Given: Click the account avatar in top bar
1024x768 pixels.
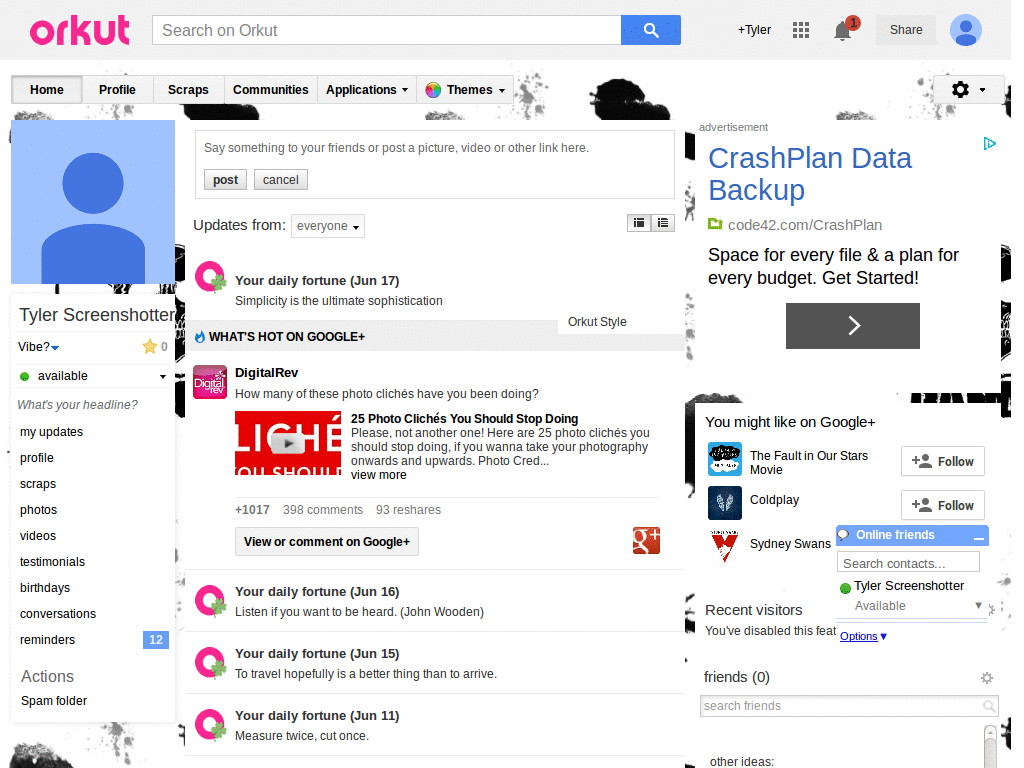Looking at the screenshot, I should pyautogui.click(x=965, y=30).
